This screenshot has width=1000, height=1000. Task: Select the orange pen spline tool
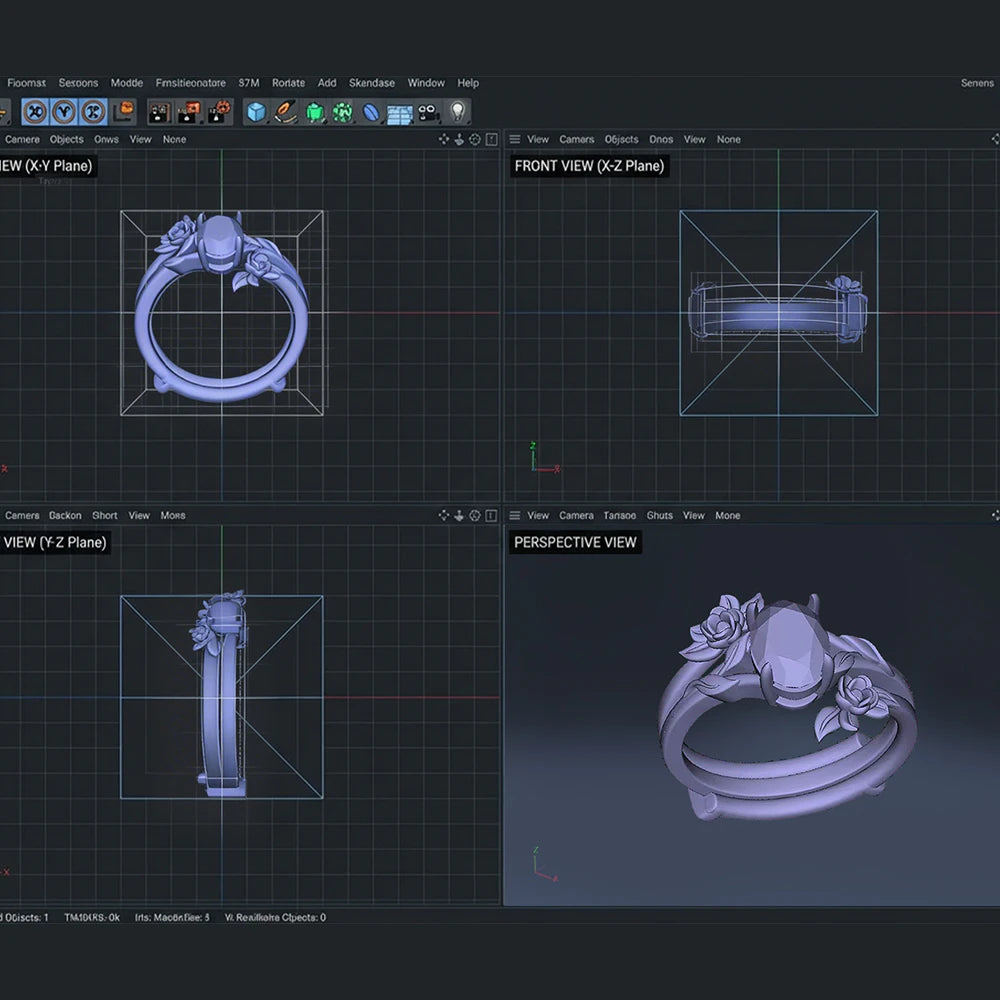tap(286, 112)
